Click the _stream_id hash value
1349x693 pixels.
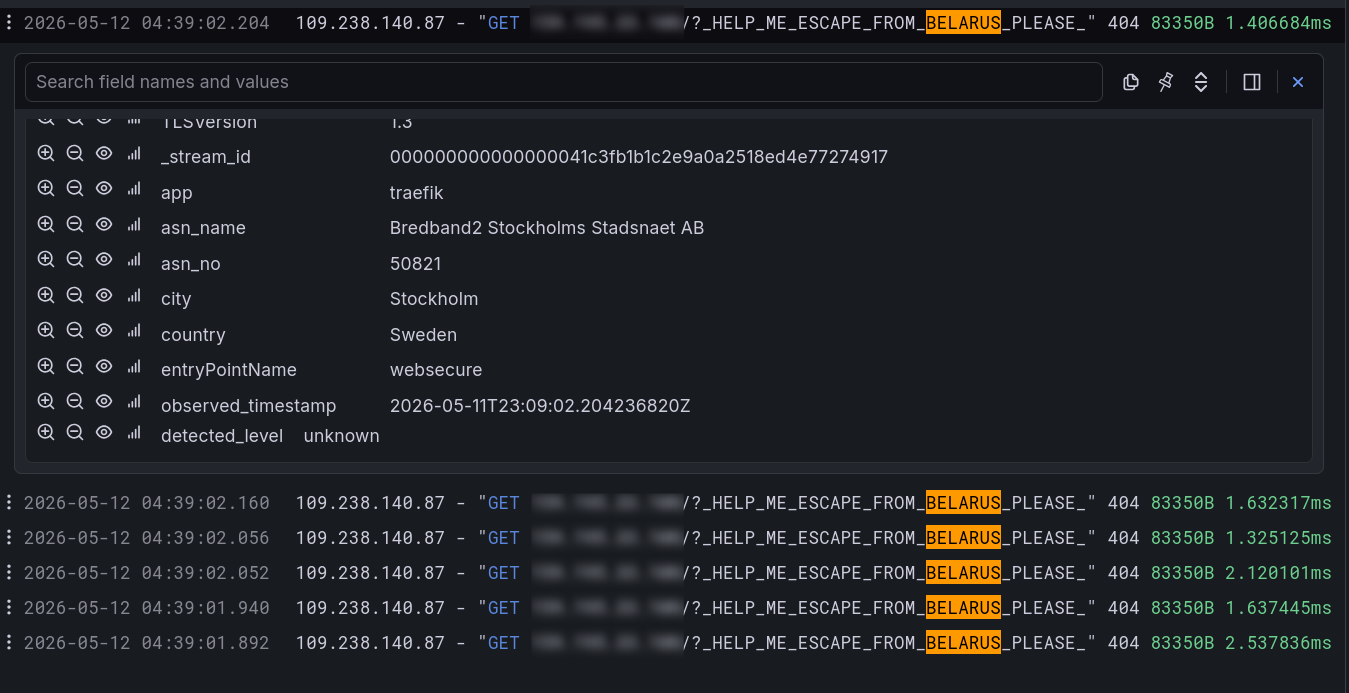pyautogui.click(x=639, y=157)
